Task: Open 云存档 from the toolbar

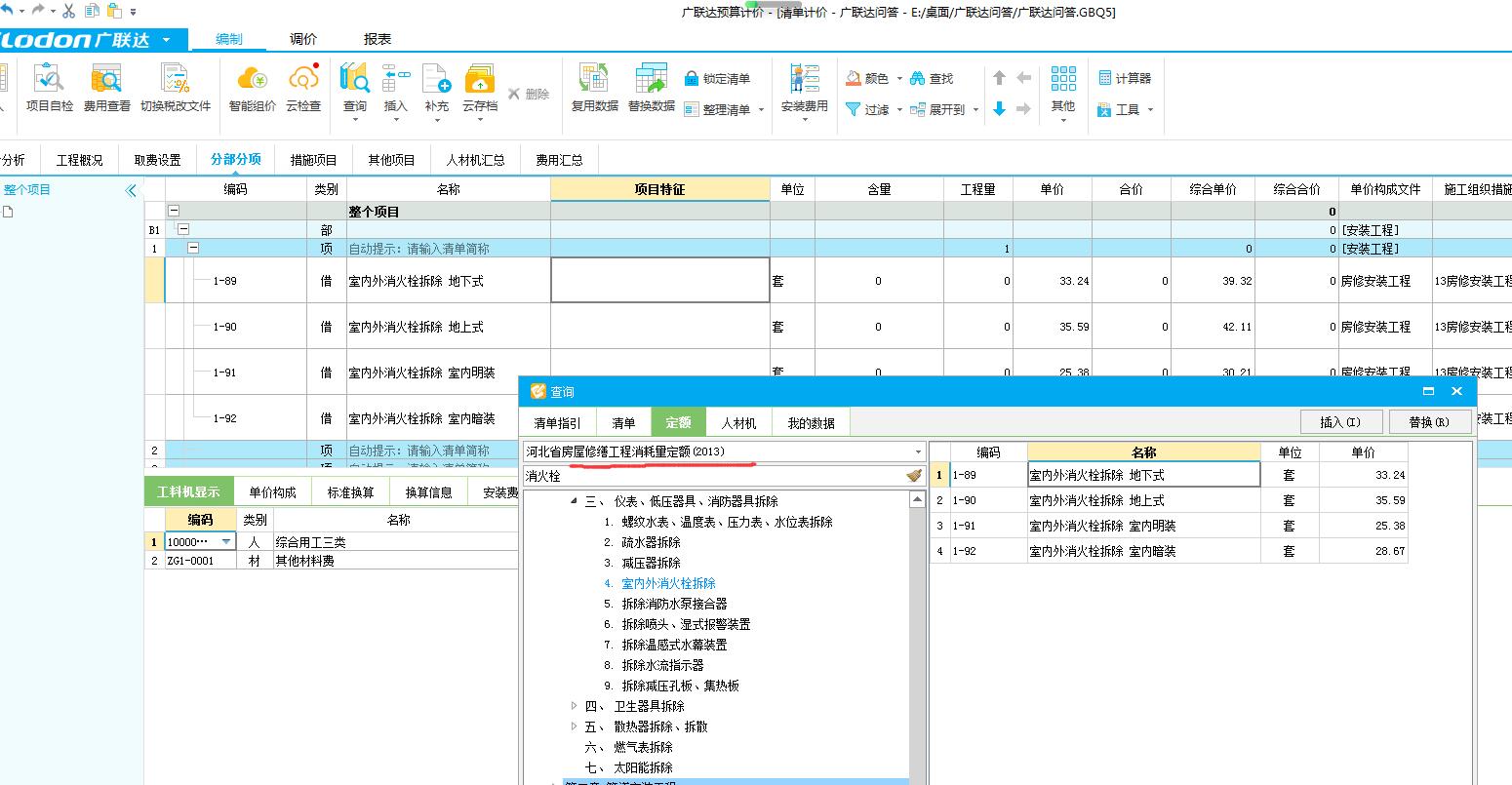Action: tap(480, 91)
